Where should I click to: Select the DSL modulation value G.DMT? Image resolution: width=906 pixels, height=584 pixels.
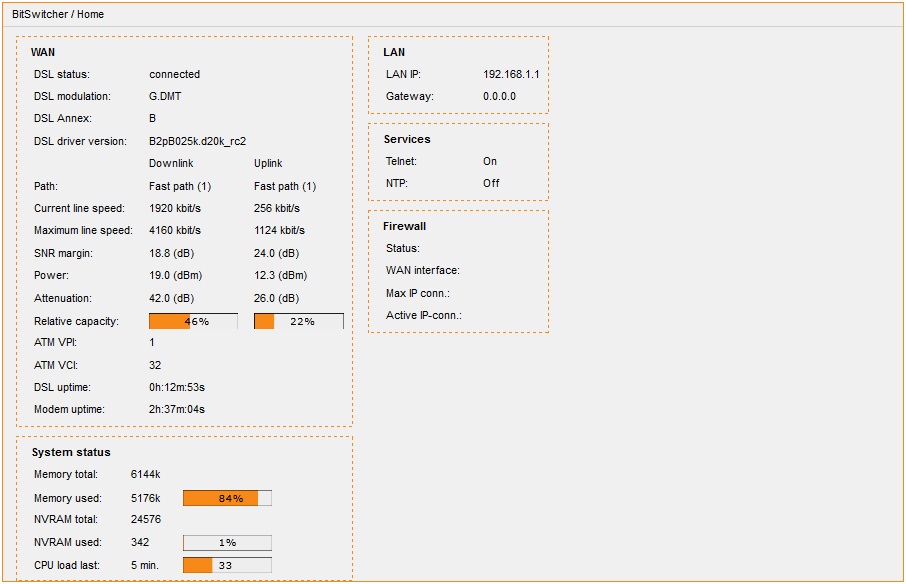pos(165,96)
